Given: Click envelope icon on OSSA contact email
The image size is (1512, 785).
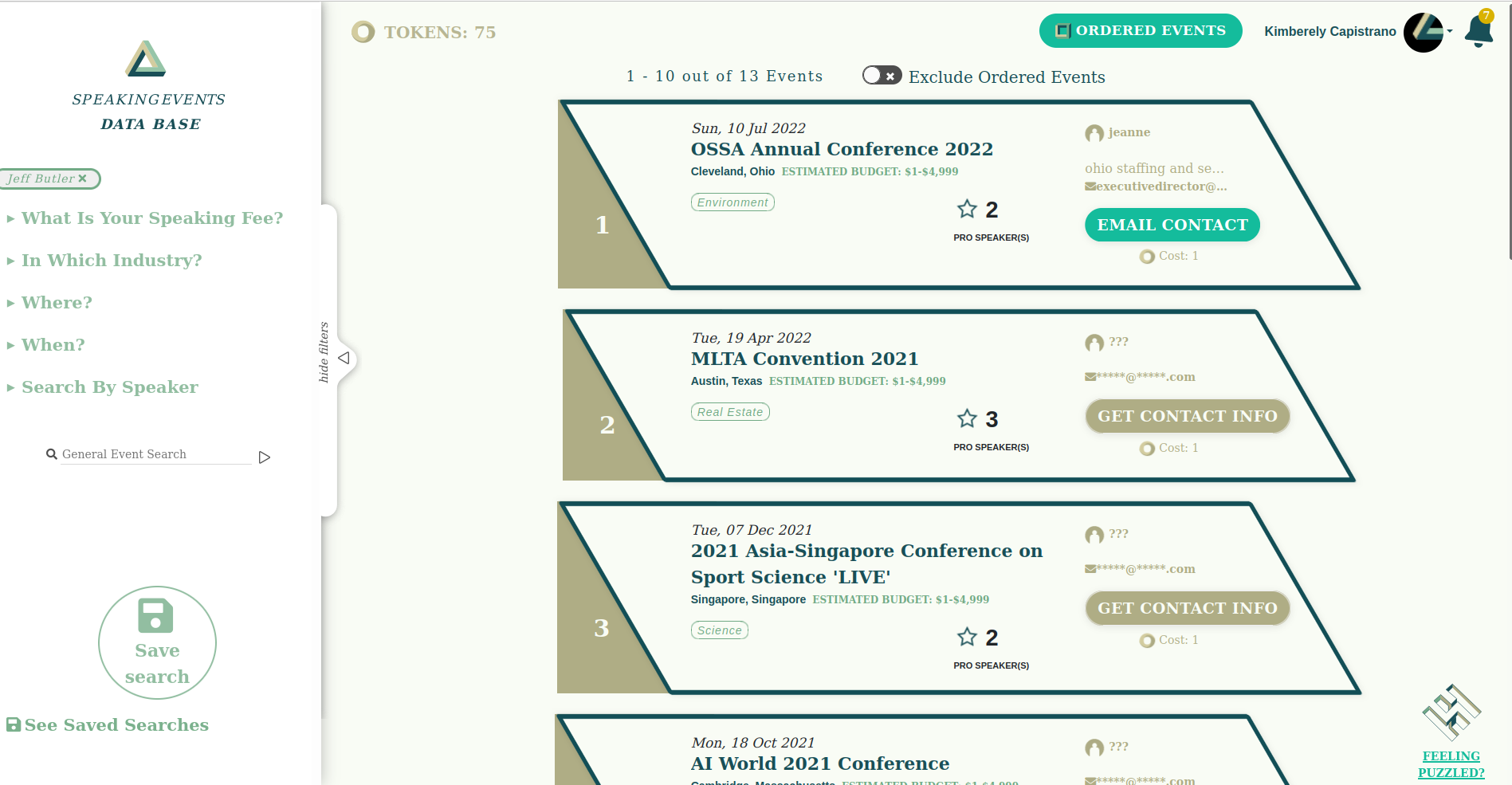Looking at the screenshot, I should click(1090, 186).
